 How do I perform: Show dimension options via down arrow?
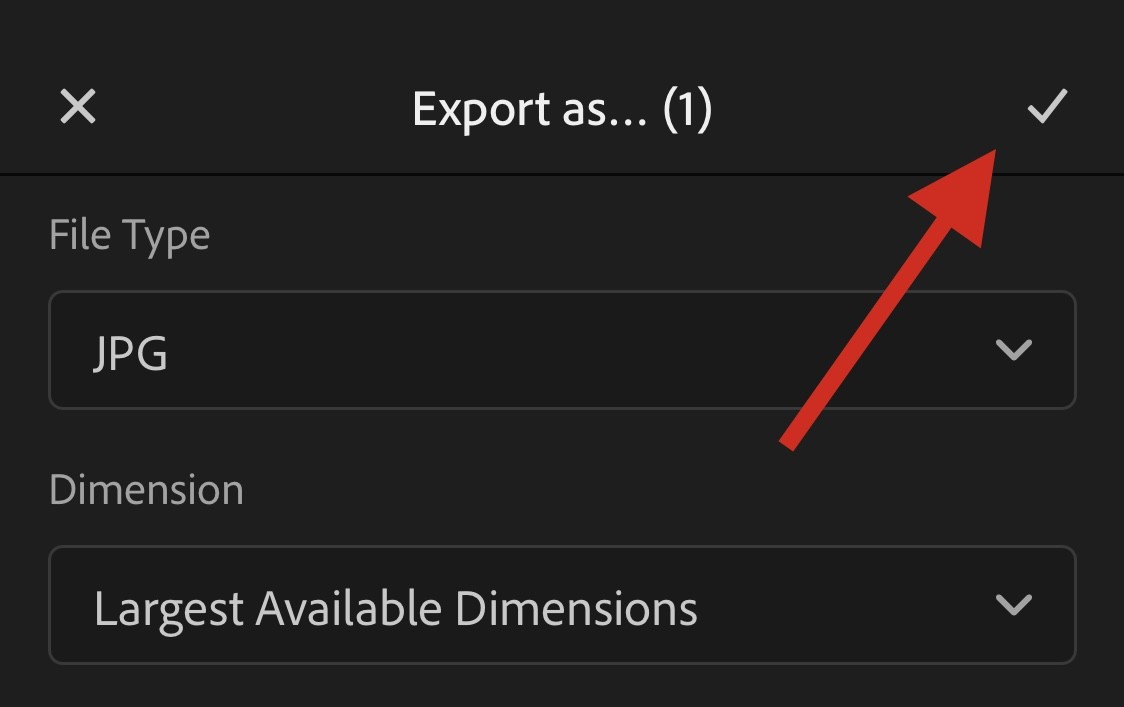[x=1014, y=605]
